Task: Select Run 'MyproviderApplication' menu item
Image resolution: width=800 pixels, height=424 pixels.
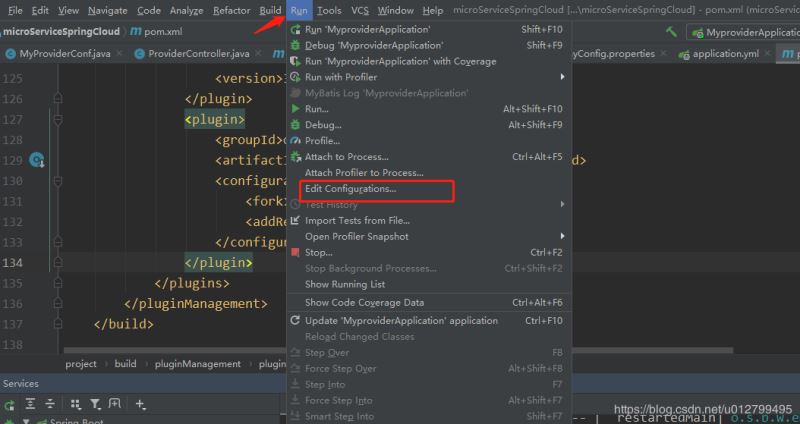Action: [x=429, y=30]
